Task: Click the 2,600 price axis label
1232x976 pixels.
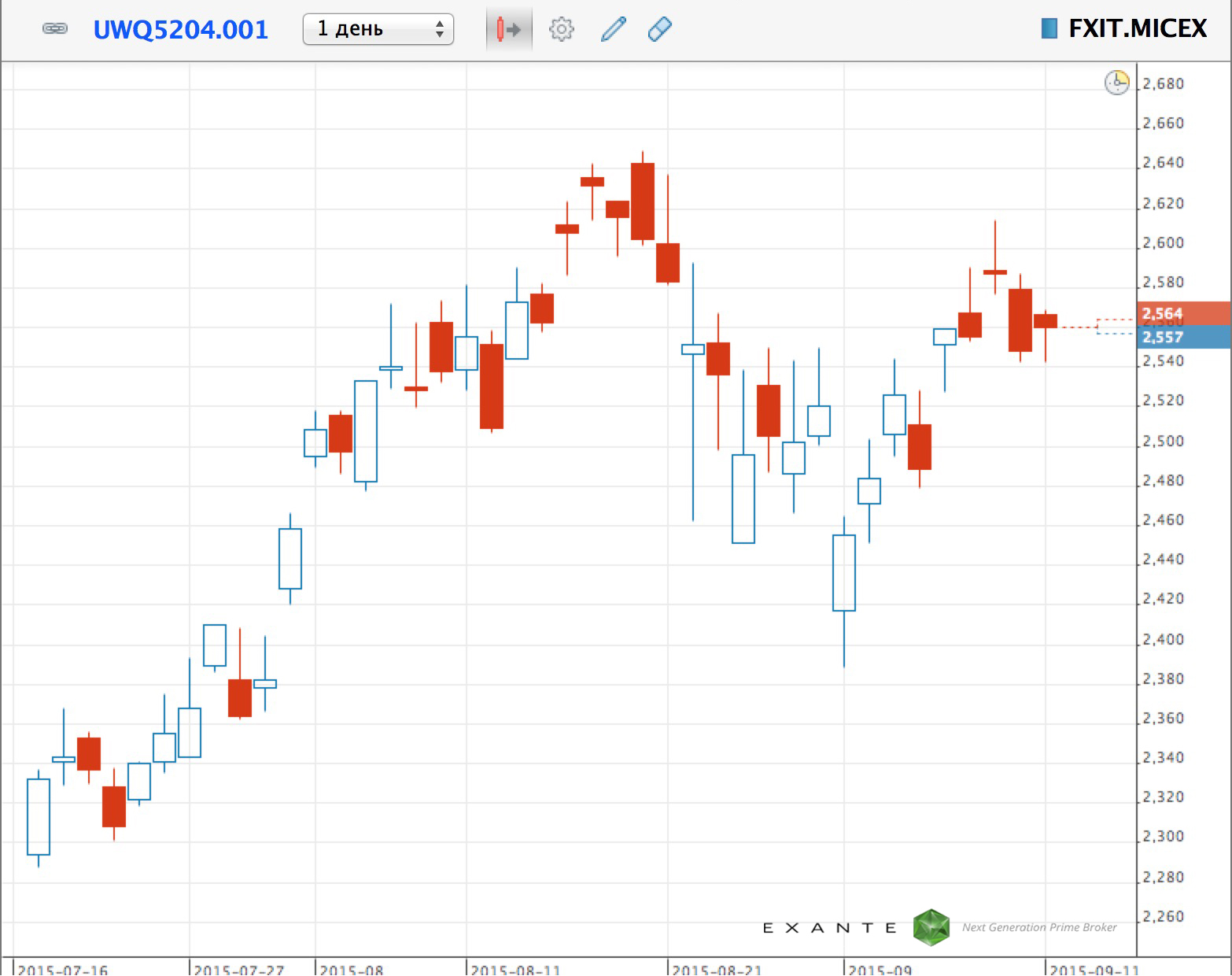Action: (x=1163, y=242)
